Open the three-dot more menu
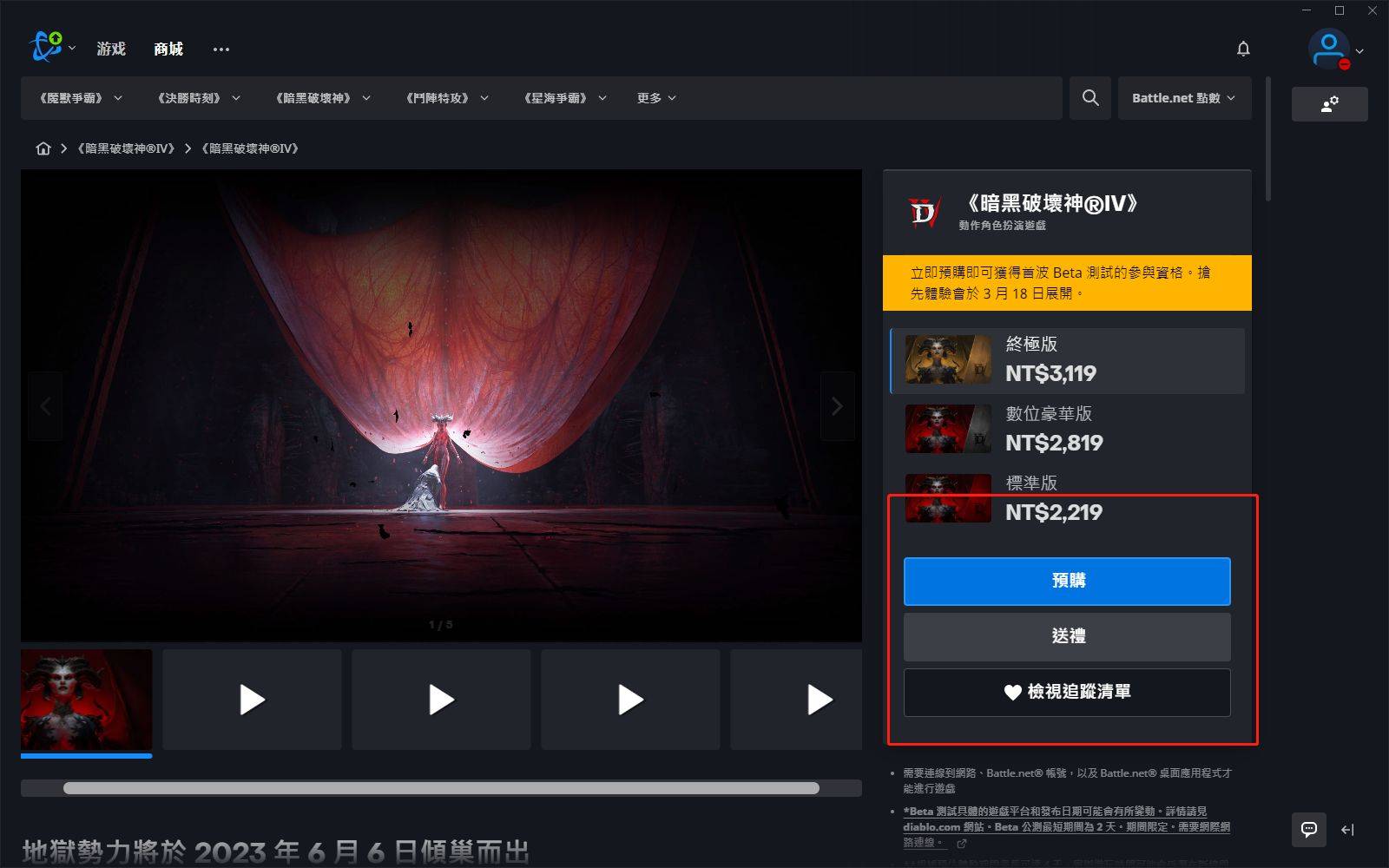The width and height of the screenshot is (1389, 868). tap(221, 49)
